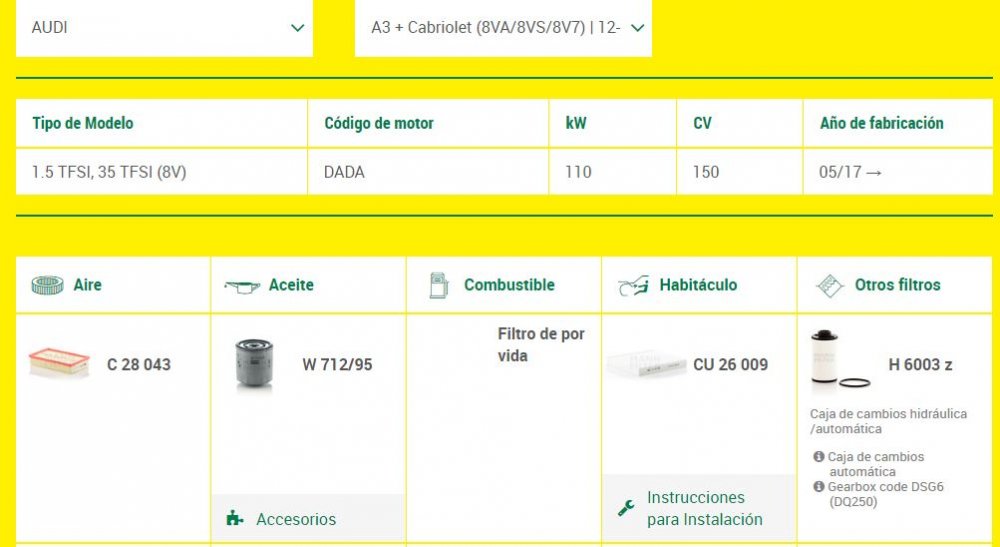The height and width of the screenshot is (547, 1000).
Task: Click the Gearbox code DSG6 (DQ250) note
Action: (885, 494)
